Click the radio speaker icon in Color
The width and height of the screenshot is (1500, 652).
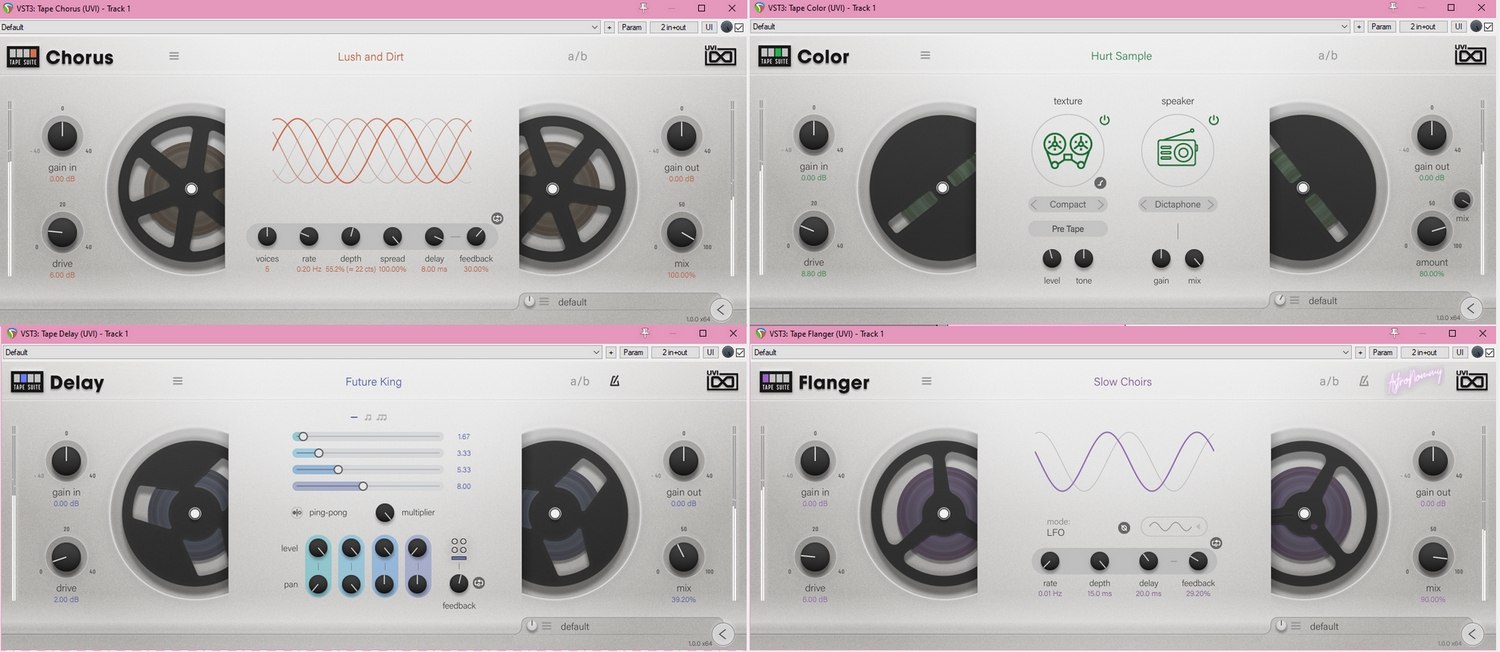click(1178, 150)
